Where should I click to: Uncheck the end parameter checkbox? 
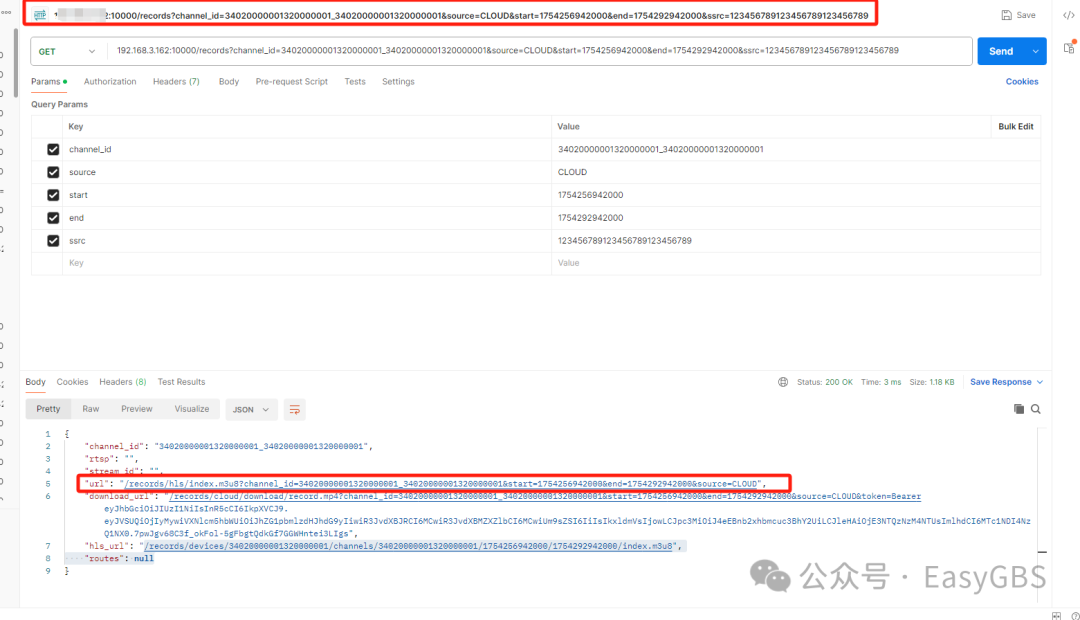click(x=53, y=218)
